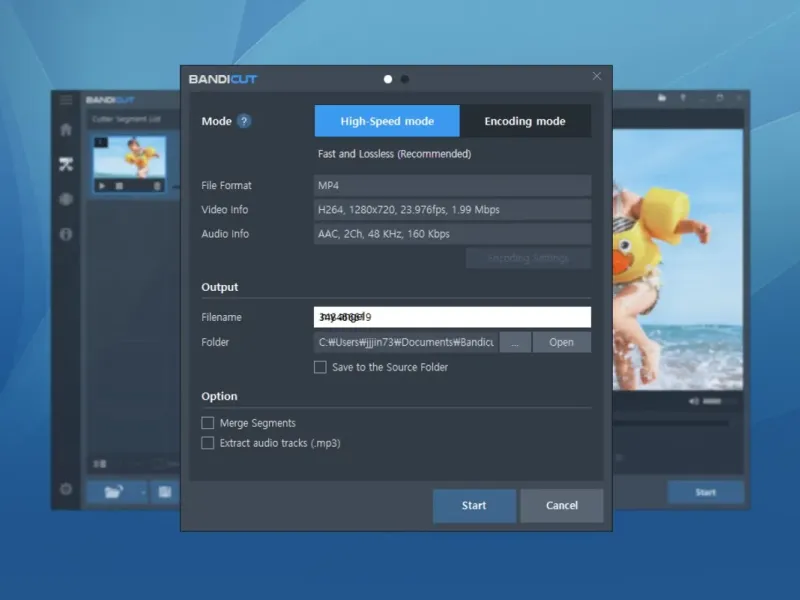Expand the dropdown arrow beside the open file button

143,492
